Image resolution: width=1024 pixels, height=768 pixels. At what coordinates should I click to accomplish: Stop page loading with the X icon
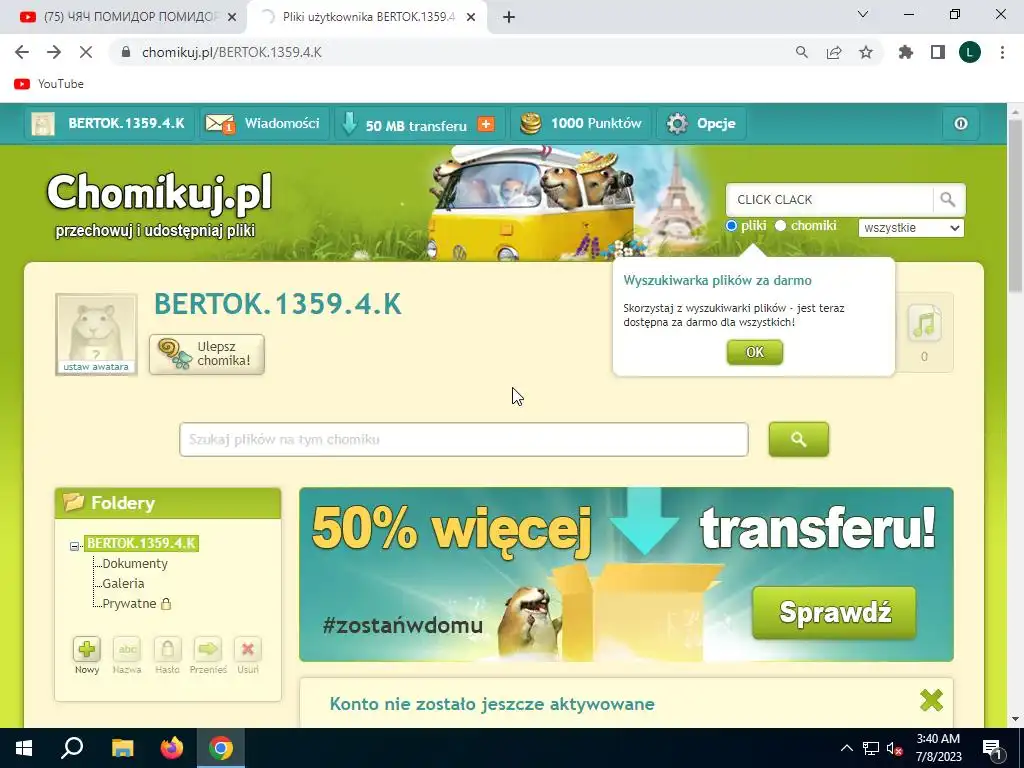click(x=86, y=52)
